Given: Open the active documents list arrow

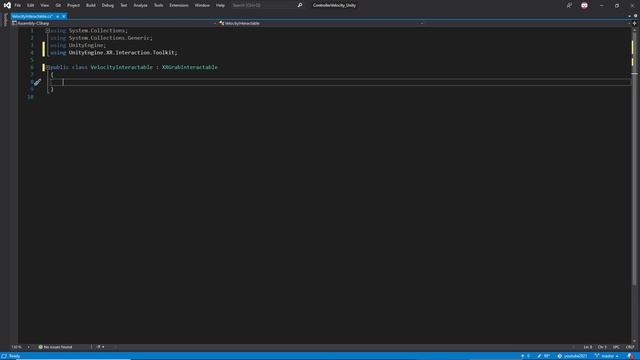Looking at the screenshot, I should tap(629, 16).
